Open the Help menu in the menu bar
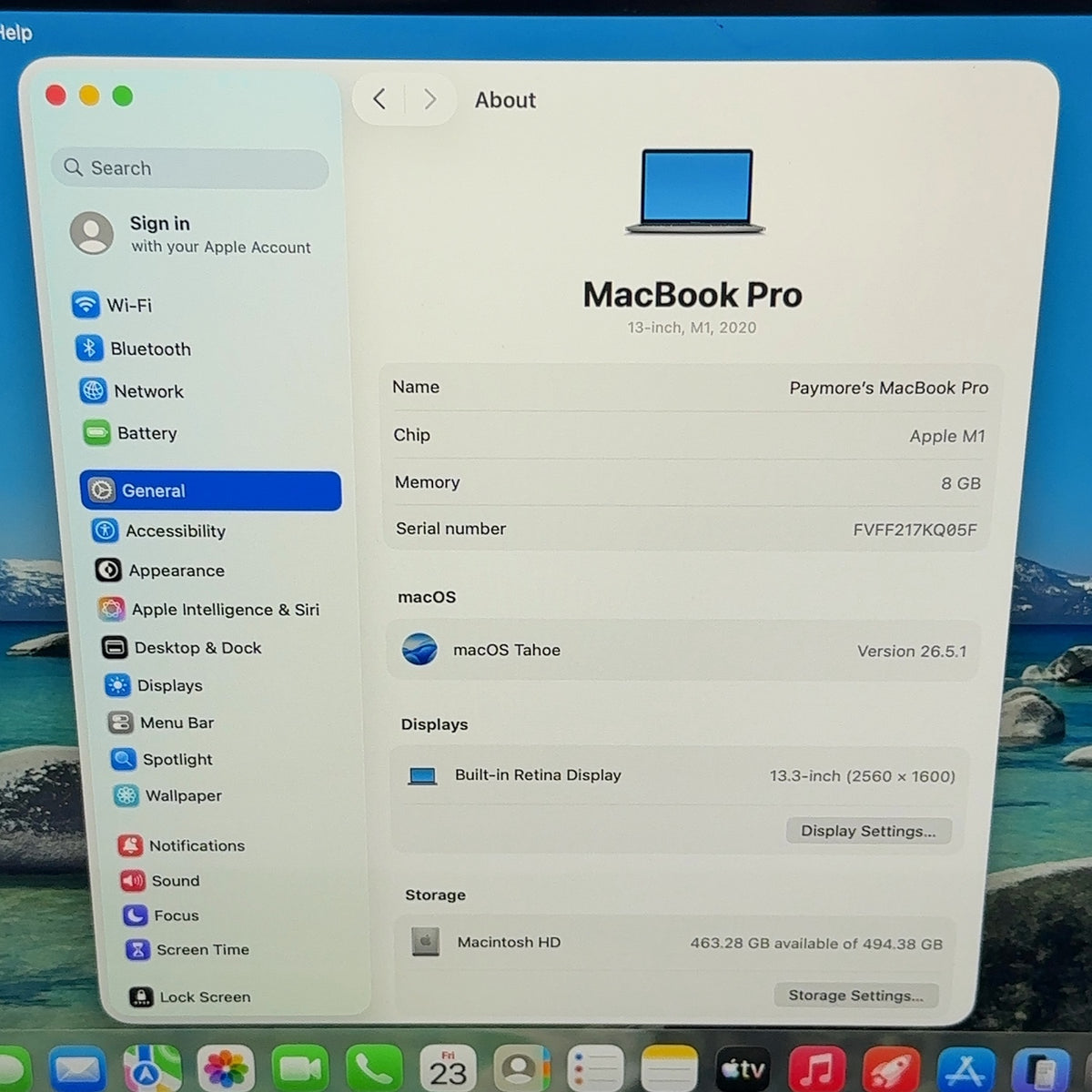1092x1092 pixels. click(x=15, y=33)
